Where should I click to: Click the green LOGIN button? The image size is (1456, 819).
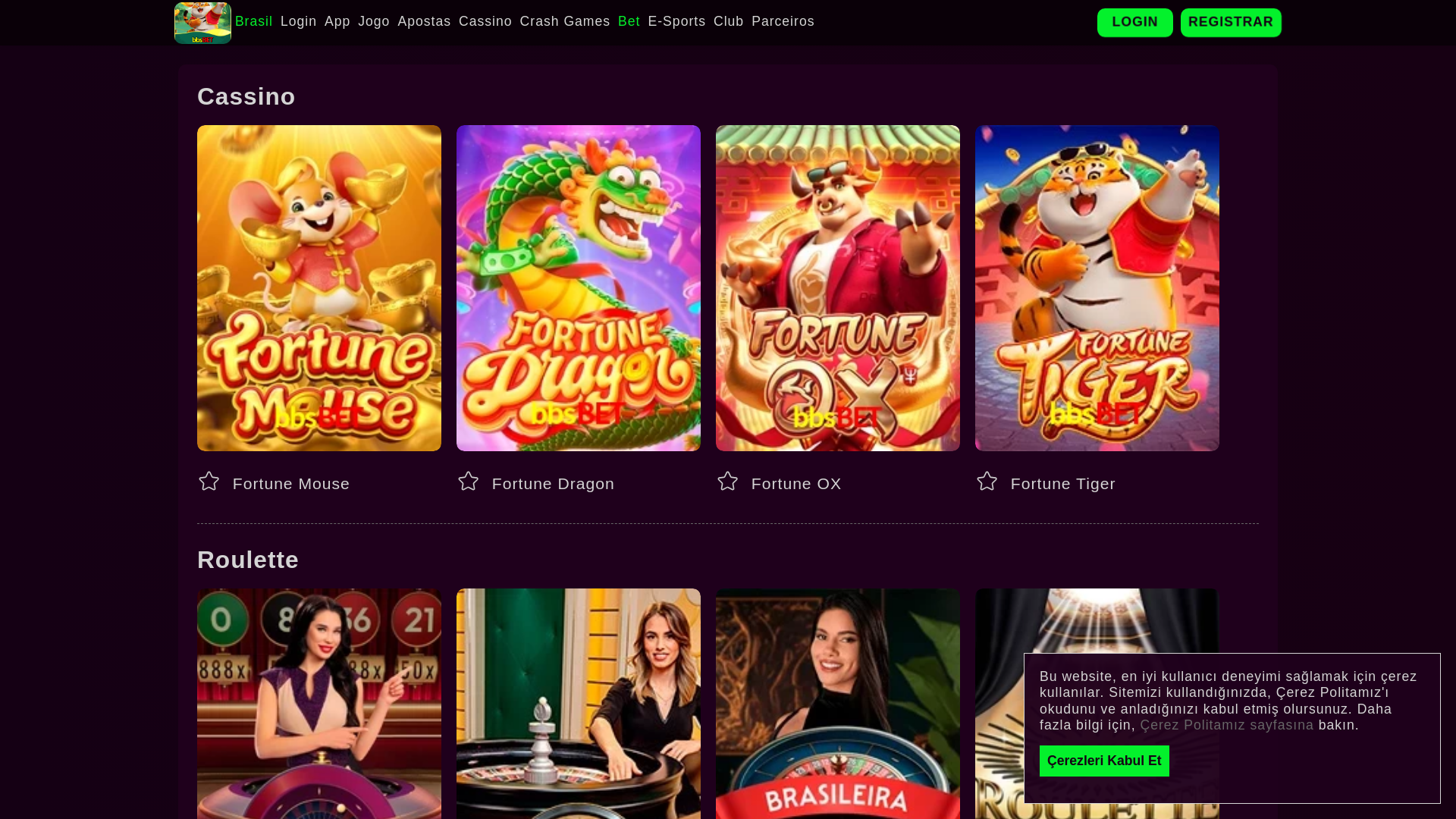pyautogui.click(x=1134, y=23)
